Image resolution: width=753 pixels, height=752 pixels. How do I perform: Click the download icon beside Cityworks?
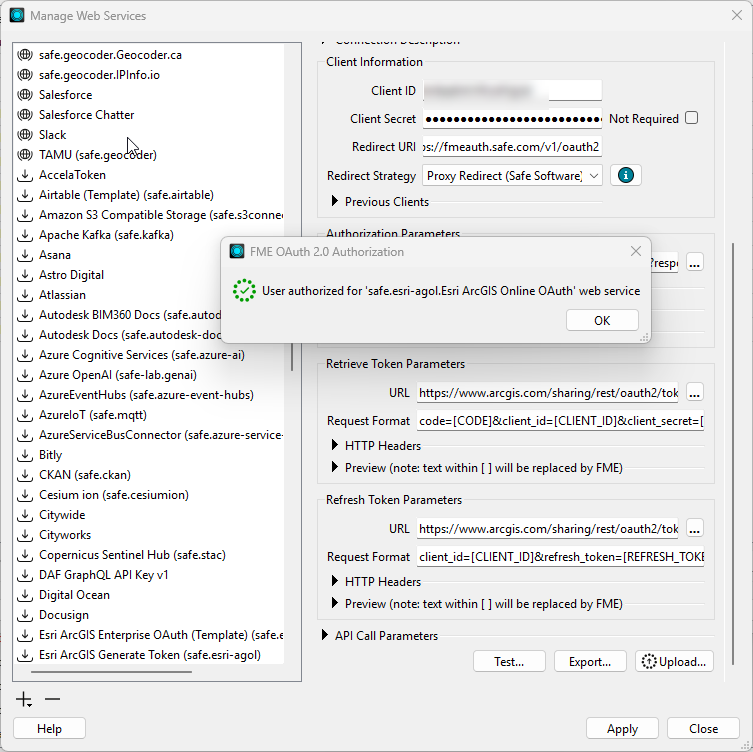(x=25, y=535)
